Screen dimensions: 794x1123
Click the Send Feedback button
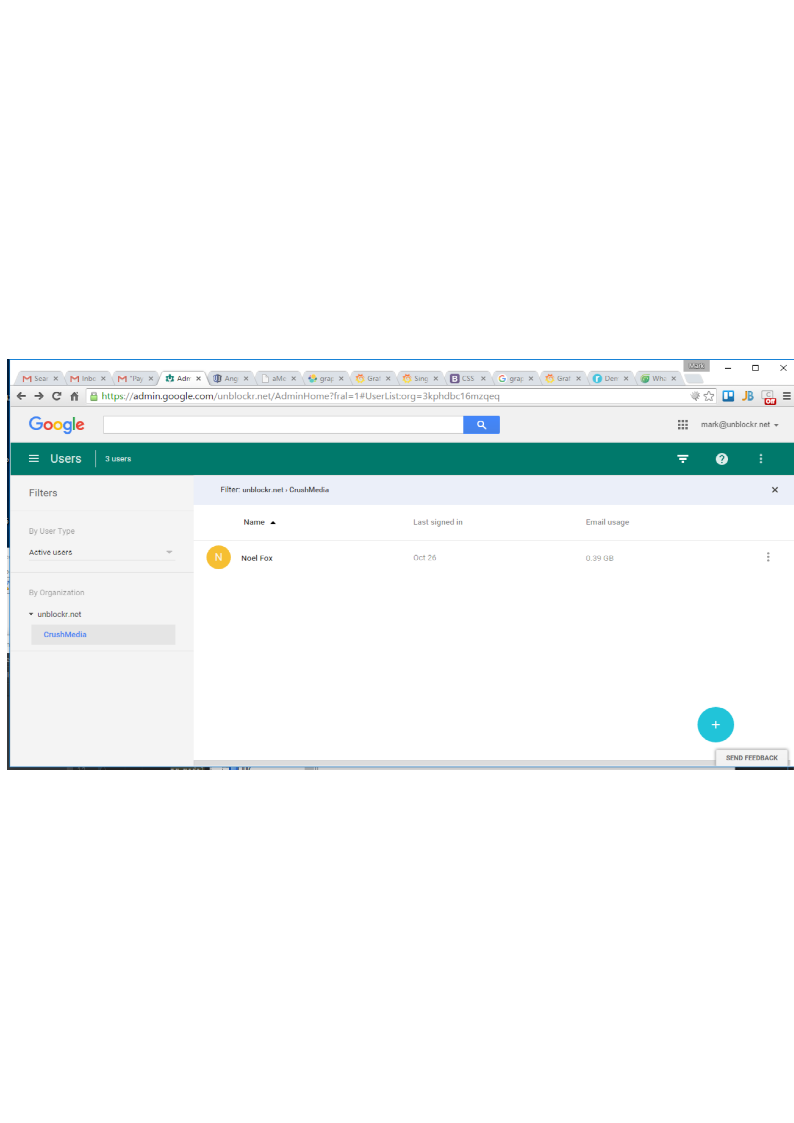(752, 758)
